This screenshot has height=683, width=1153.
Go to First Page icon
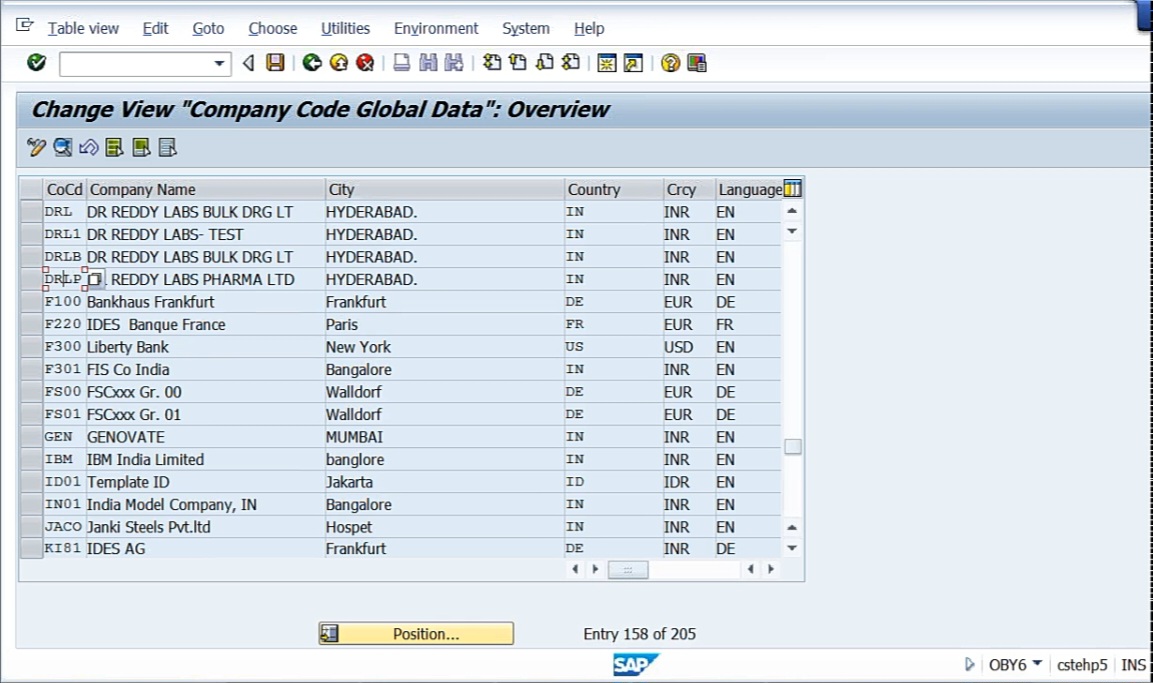click(x=492, y=63)
